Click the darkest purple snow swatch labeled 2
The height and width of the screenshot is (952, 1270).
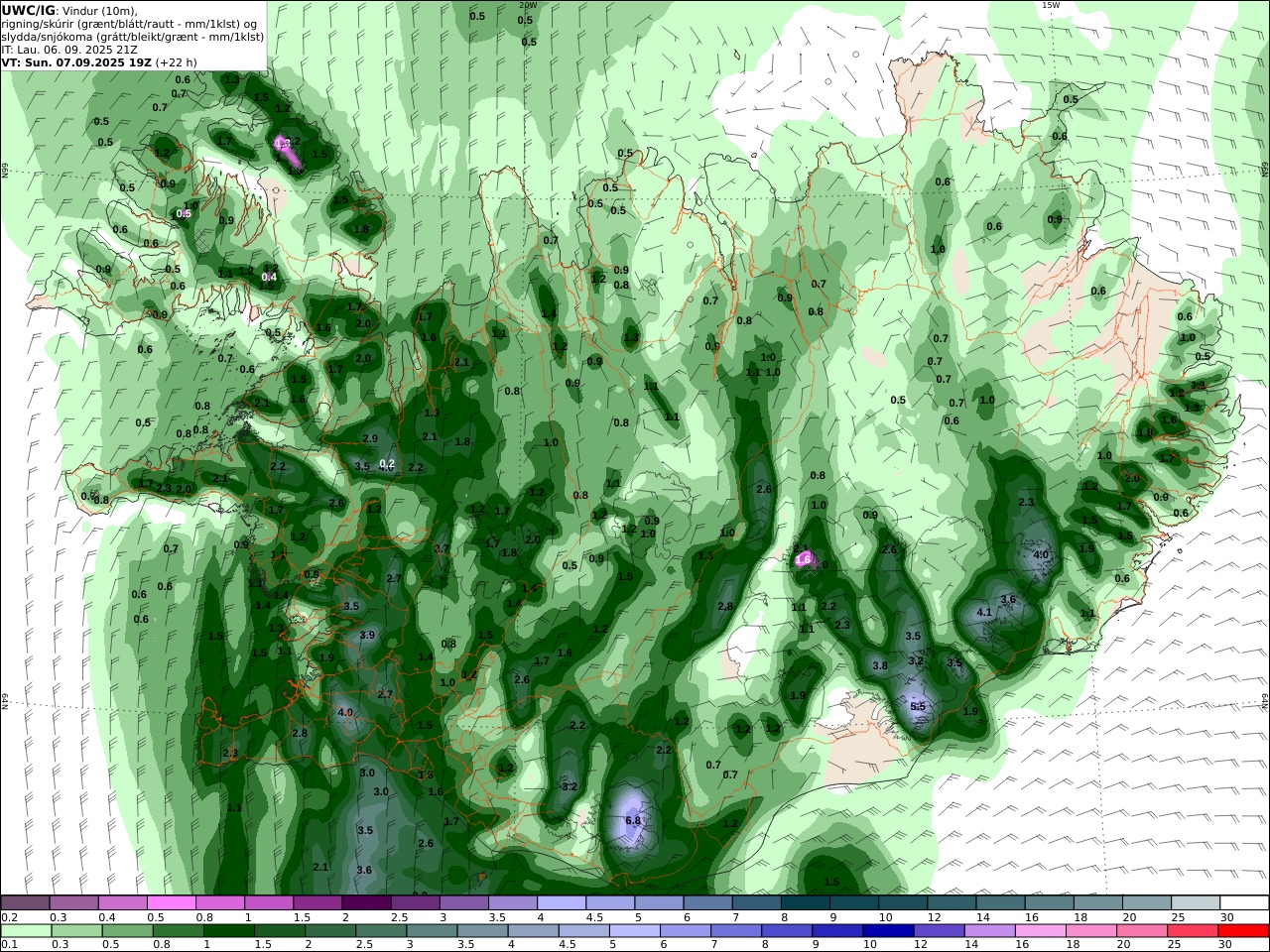[366, 902]
